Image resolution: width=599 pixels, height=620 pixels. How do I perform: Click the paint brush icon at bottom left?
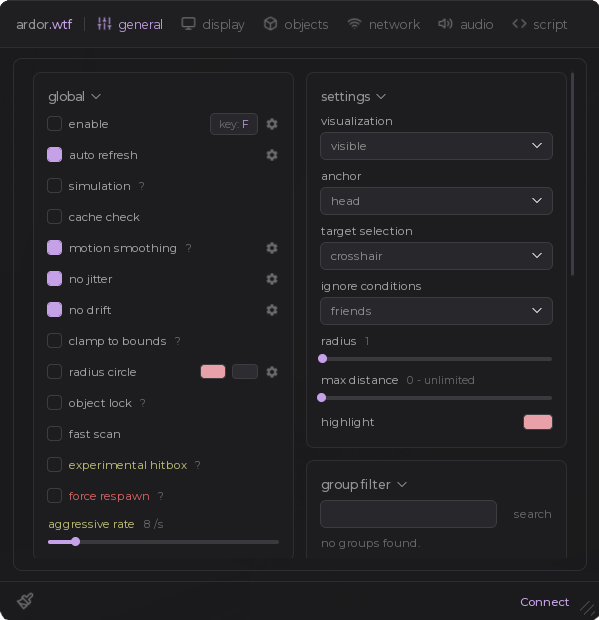(x=25, y=601)
